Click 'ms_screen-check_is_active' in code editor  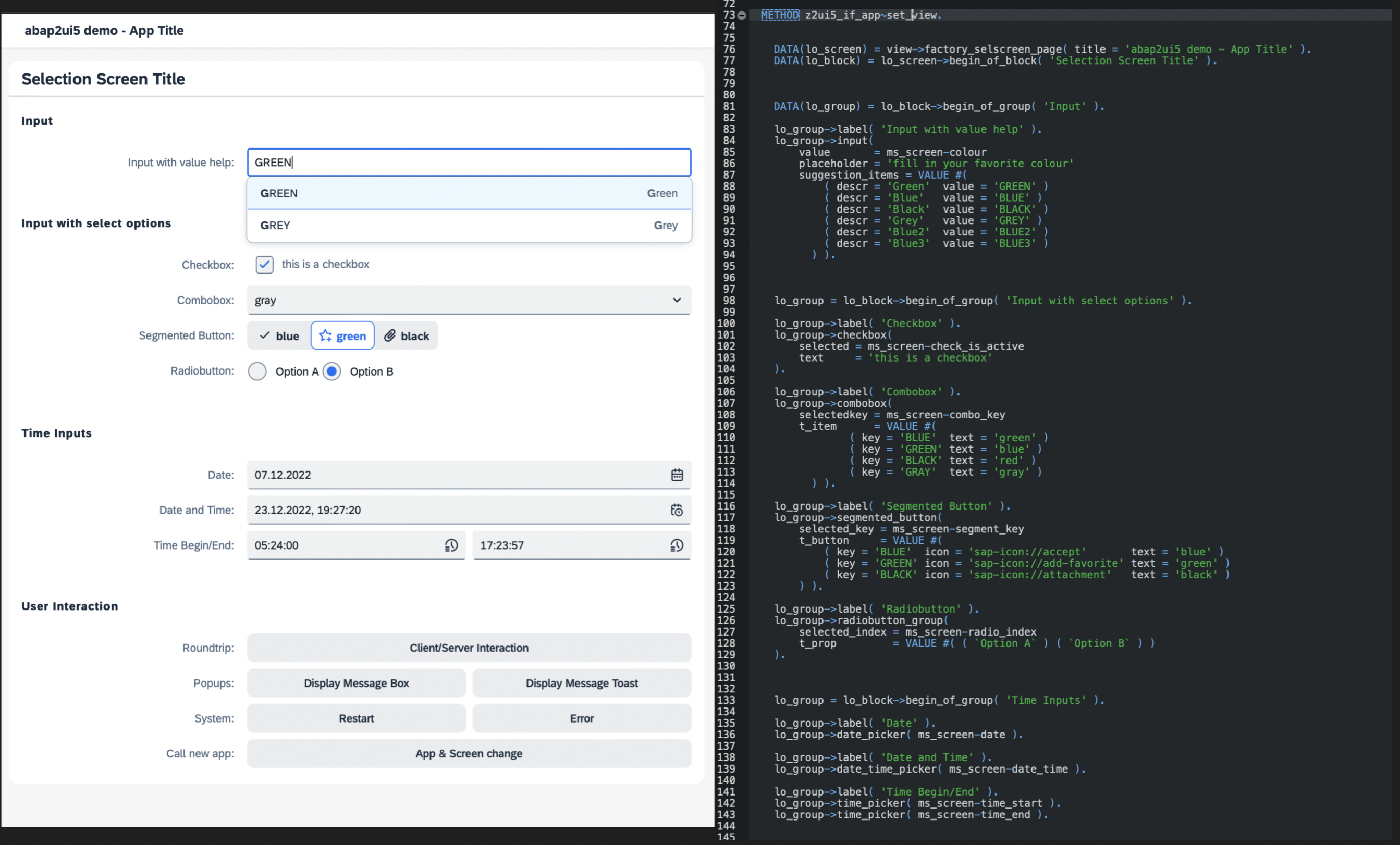[945, 346]
